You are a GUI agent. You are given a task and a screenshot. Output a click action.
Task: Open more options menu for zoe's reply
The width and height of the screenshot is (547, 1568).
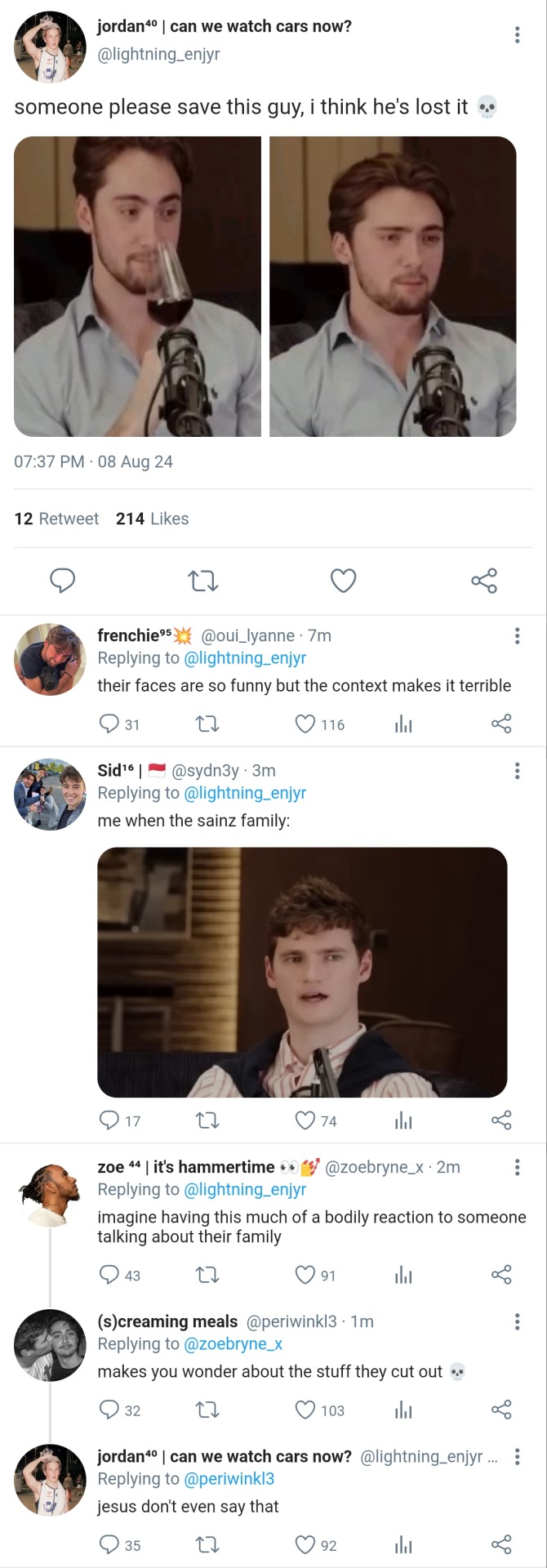click(x=517, y=1167)
